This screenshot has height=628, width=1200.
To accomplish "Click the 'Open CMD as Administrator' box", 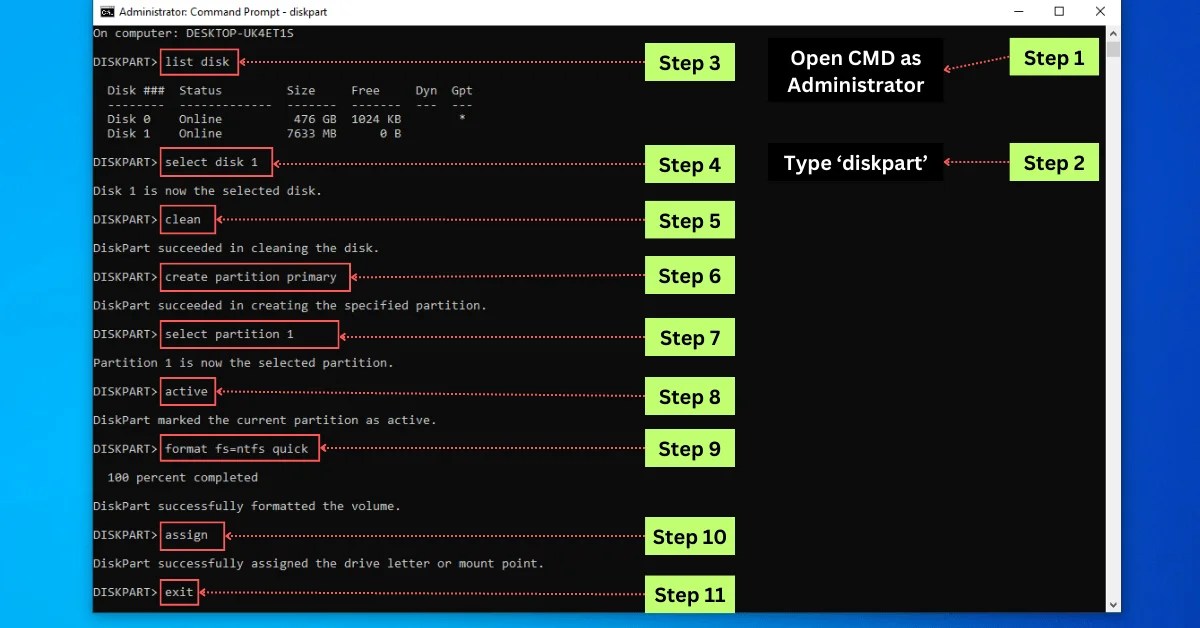I will click(x=855, y=70).
